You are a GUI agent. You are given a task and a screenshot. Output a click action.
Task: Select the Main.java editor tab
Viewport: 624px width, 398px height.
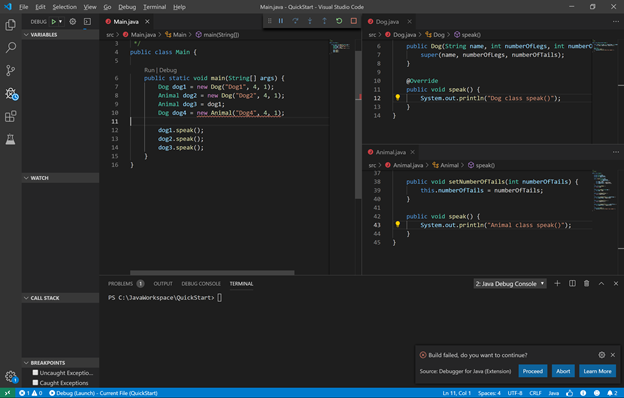(126, 21)
